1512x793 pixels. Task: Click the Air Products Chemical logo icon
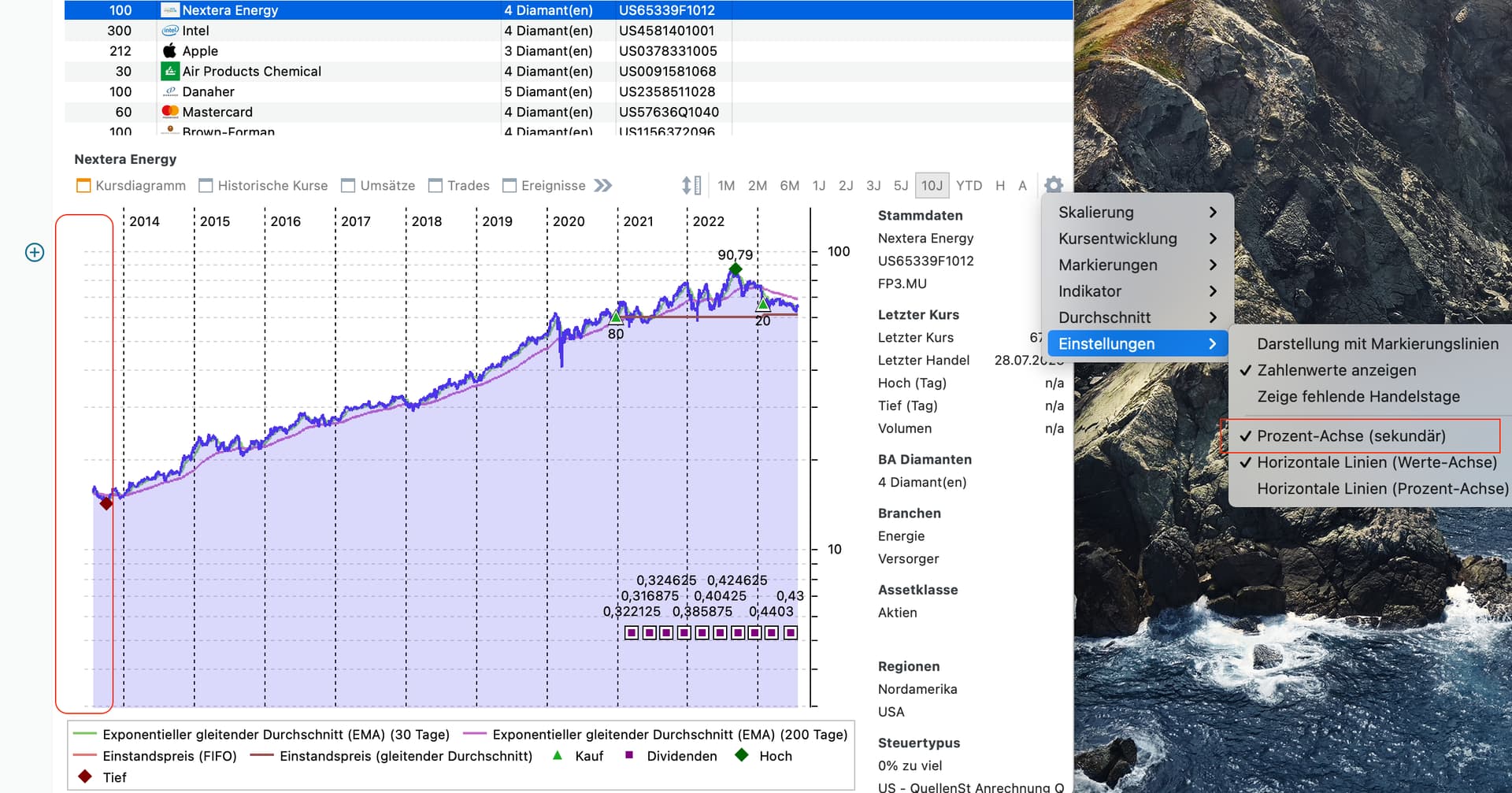[169, 71]
